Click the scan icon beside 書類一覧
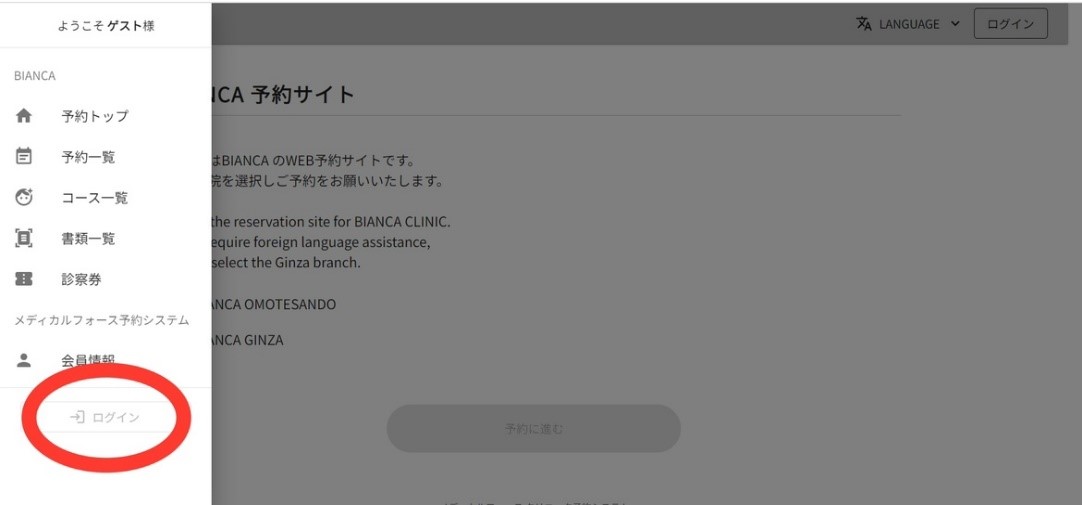 point(25,238)
